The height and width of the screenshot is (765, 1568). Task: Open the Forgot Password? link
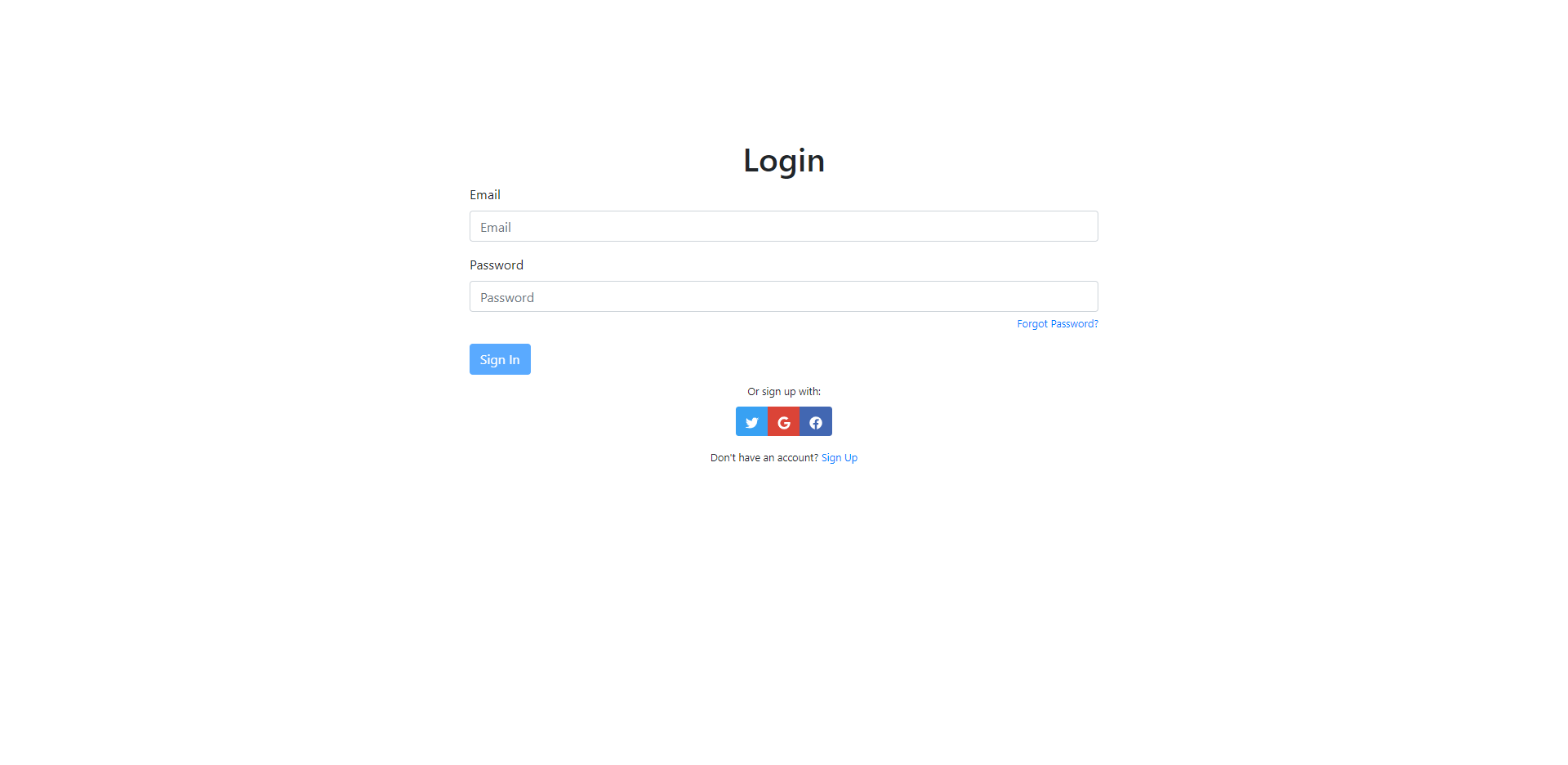coord(1058,324)
